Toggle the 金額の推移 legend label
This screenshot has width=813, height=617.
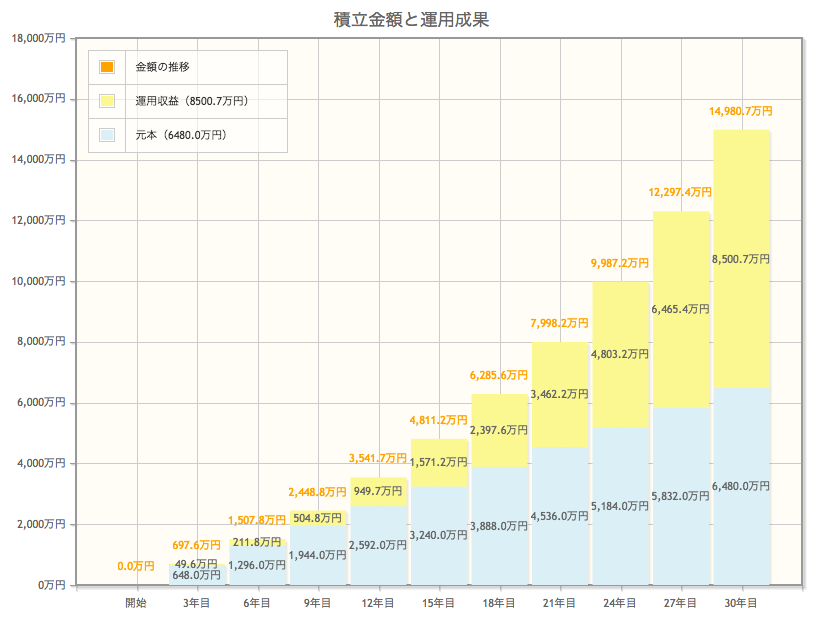tap(163, 67)
